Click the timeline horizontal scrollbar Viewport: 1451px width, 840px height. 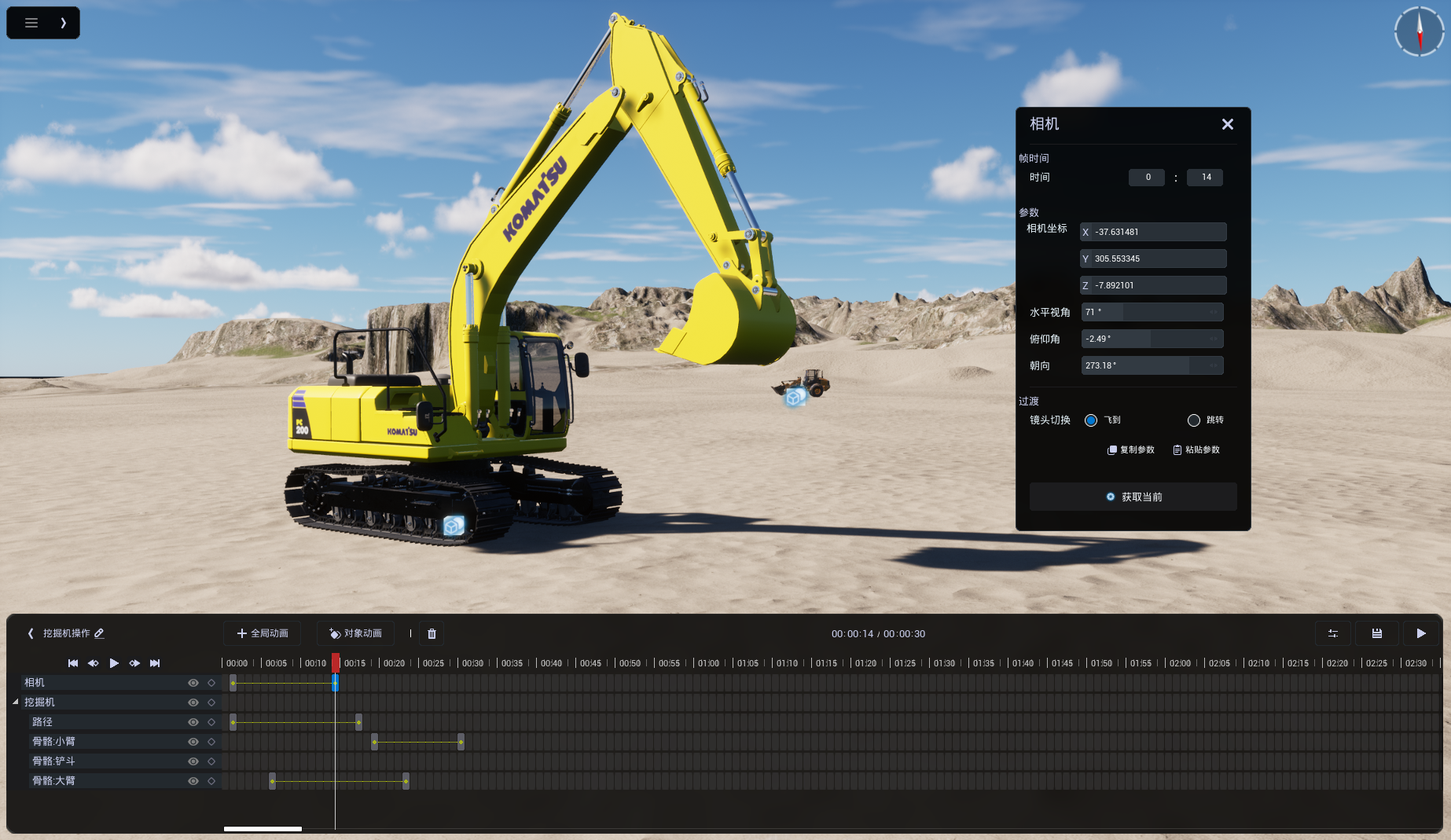tap(263, 828)
